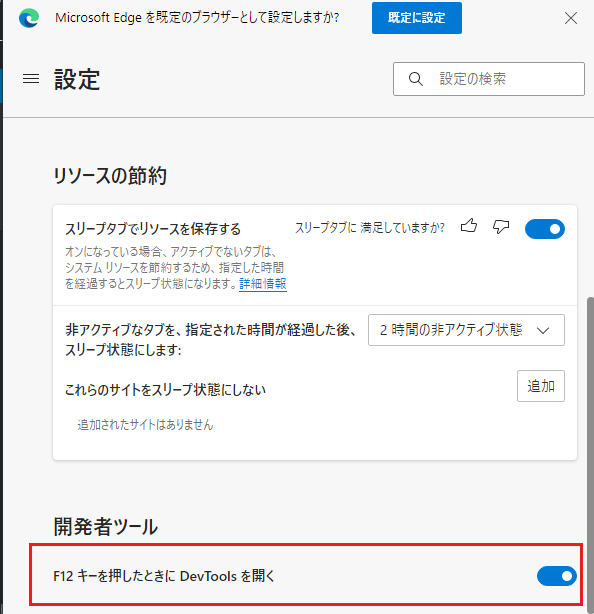Click 追加されたサイトはありません text

[x=145, y=424]
